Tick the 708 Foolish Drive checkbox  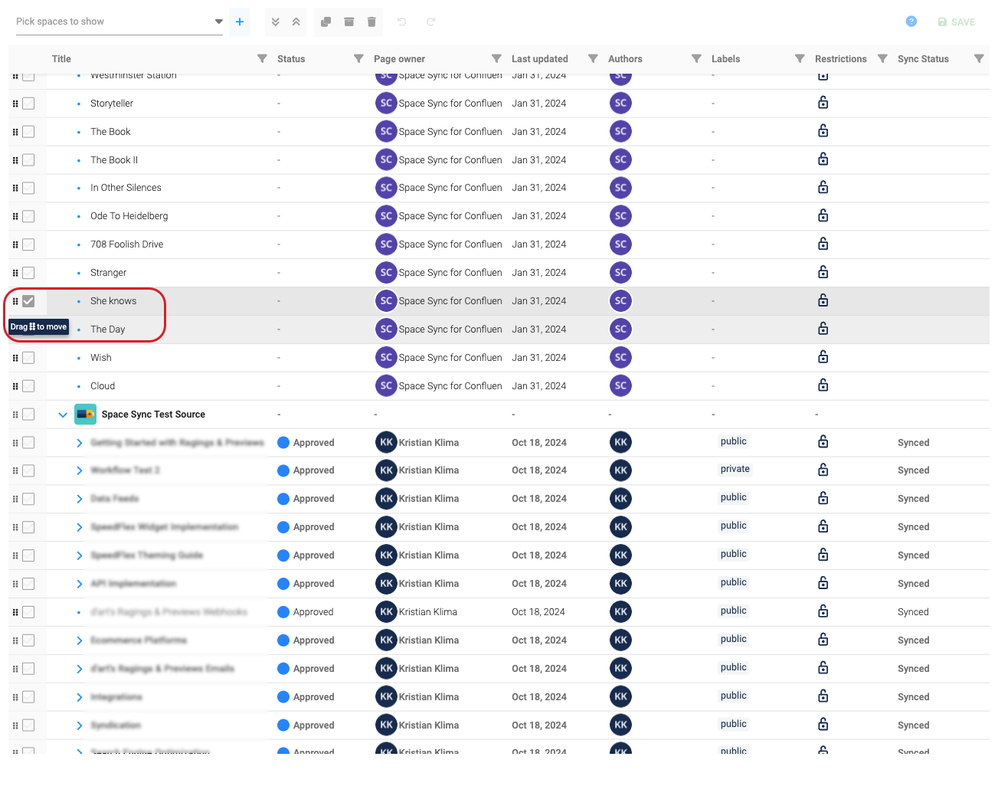pyautogui.click(x=29, y=244)
